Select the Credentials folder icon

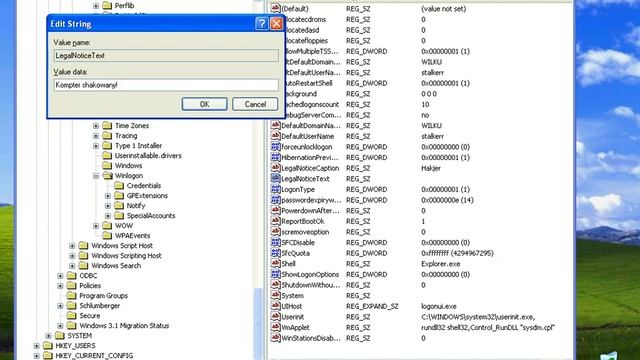[119, 185]
